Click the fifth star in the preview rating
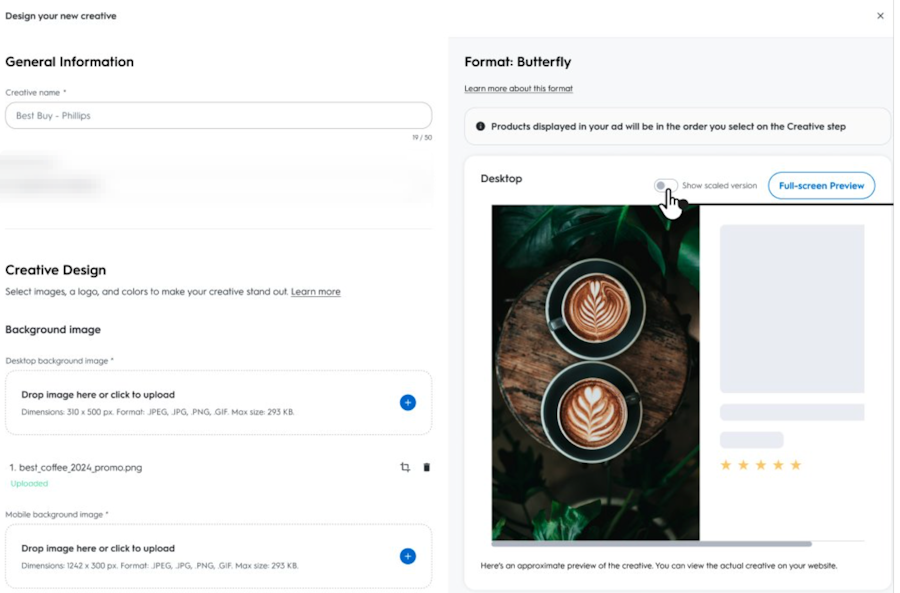900x593 pixels. pyautogui.click(x=796, y=465)
